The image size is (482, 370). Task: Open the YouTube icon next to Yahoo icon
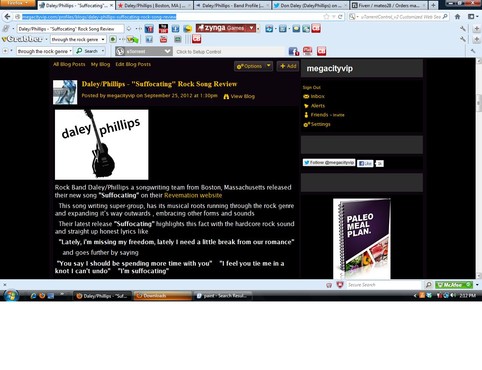click(163, 29)
